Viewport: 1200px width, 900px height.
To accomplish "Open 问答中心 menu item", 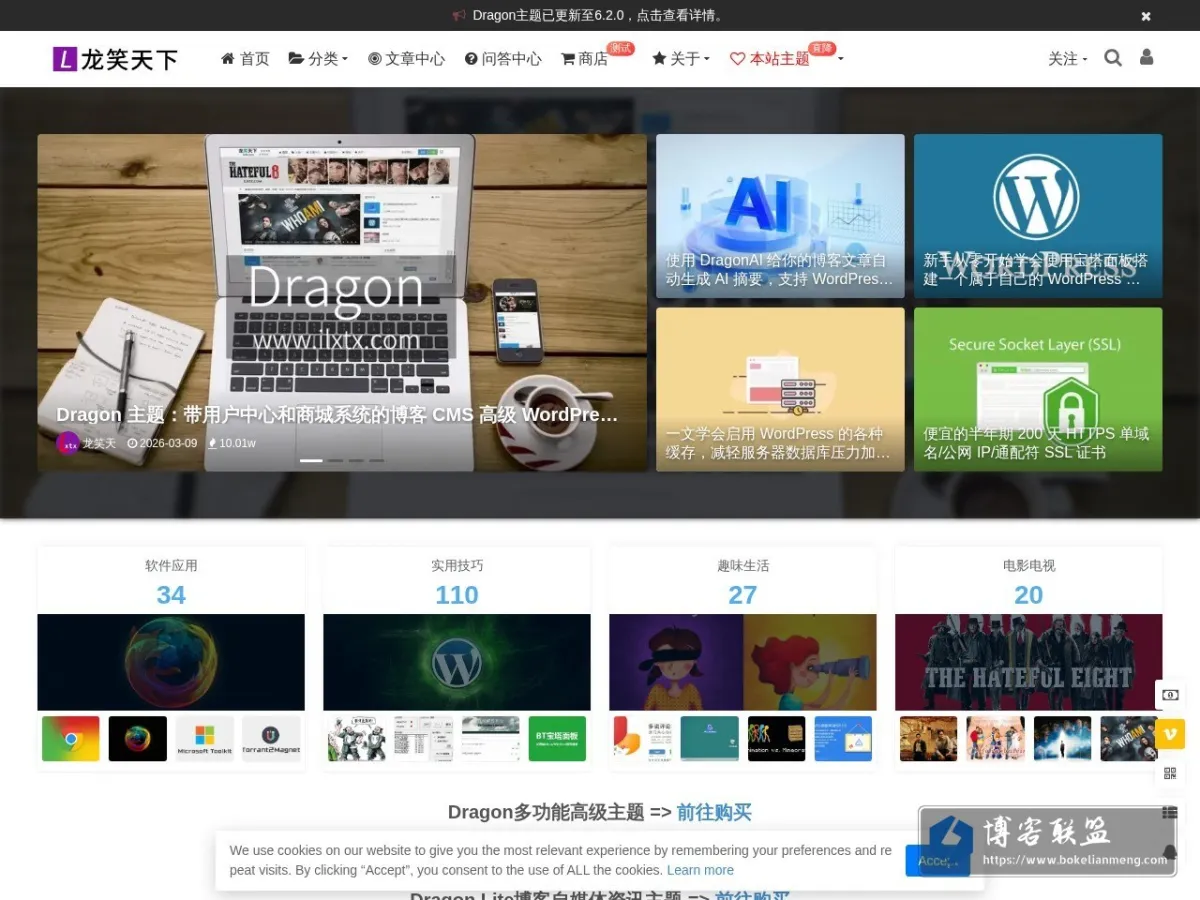I will pos(503,59).
